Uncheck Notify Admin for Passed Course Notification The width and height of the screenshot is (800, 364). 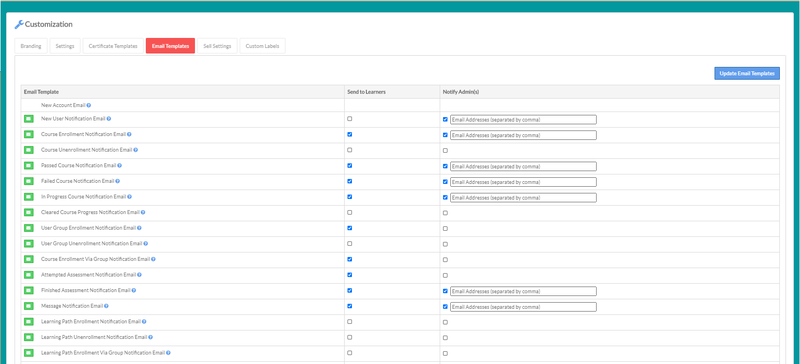[445, 166]
